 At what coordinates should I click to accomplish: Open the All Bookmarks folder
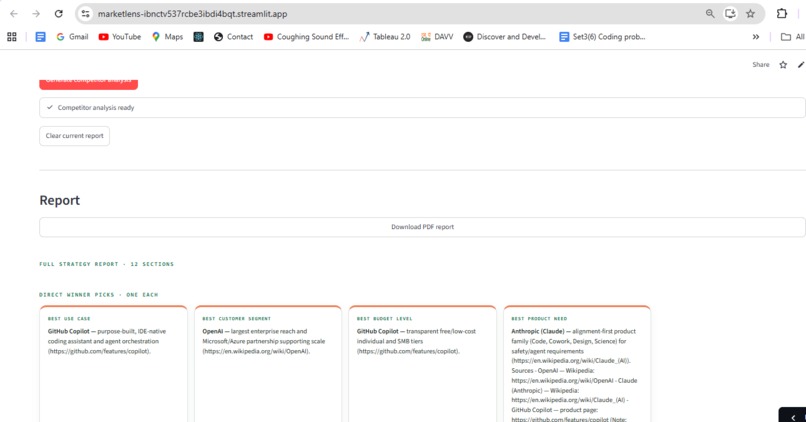(x=793, y=36)
